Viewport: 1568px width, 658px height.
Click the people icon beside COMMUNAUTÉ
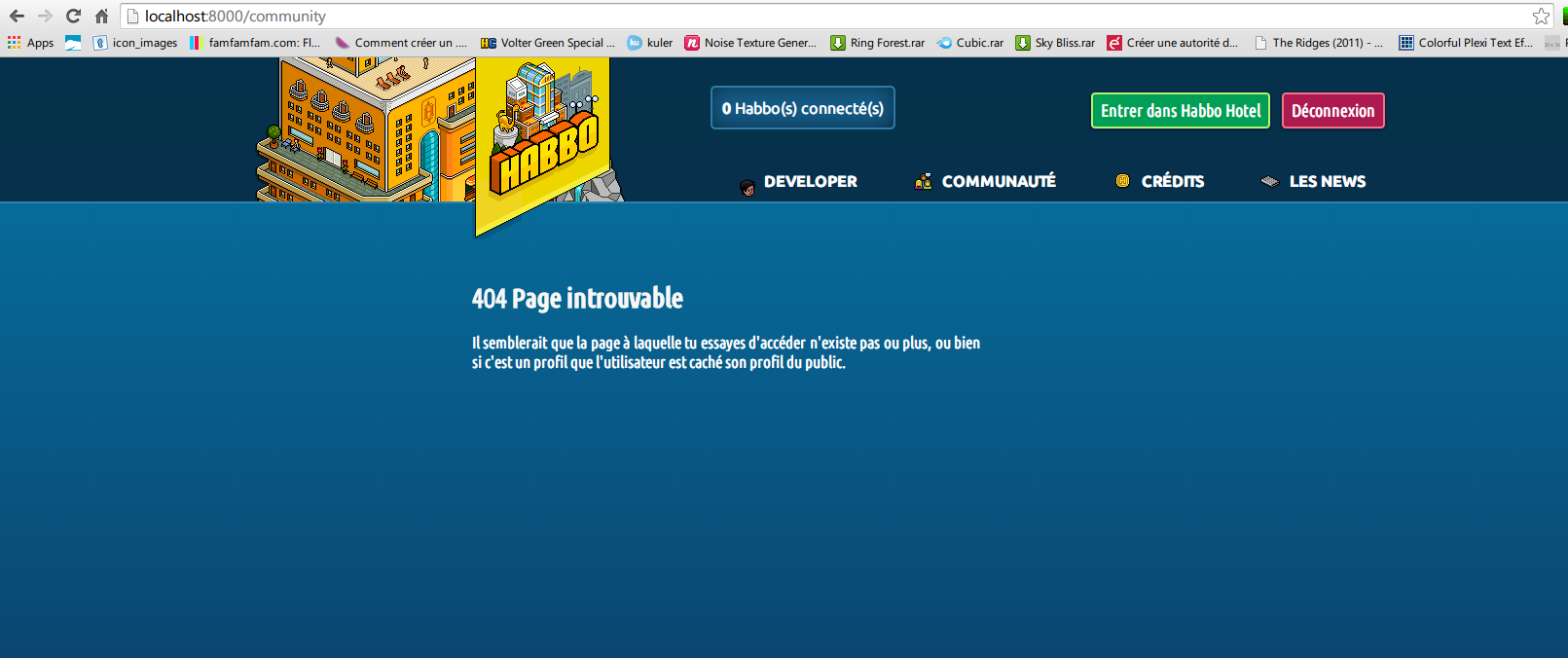coord(924,181)
